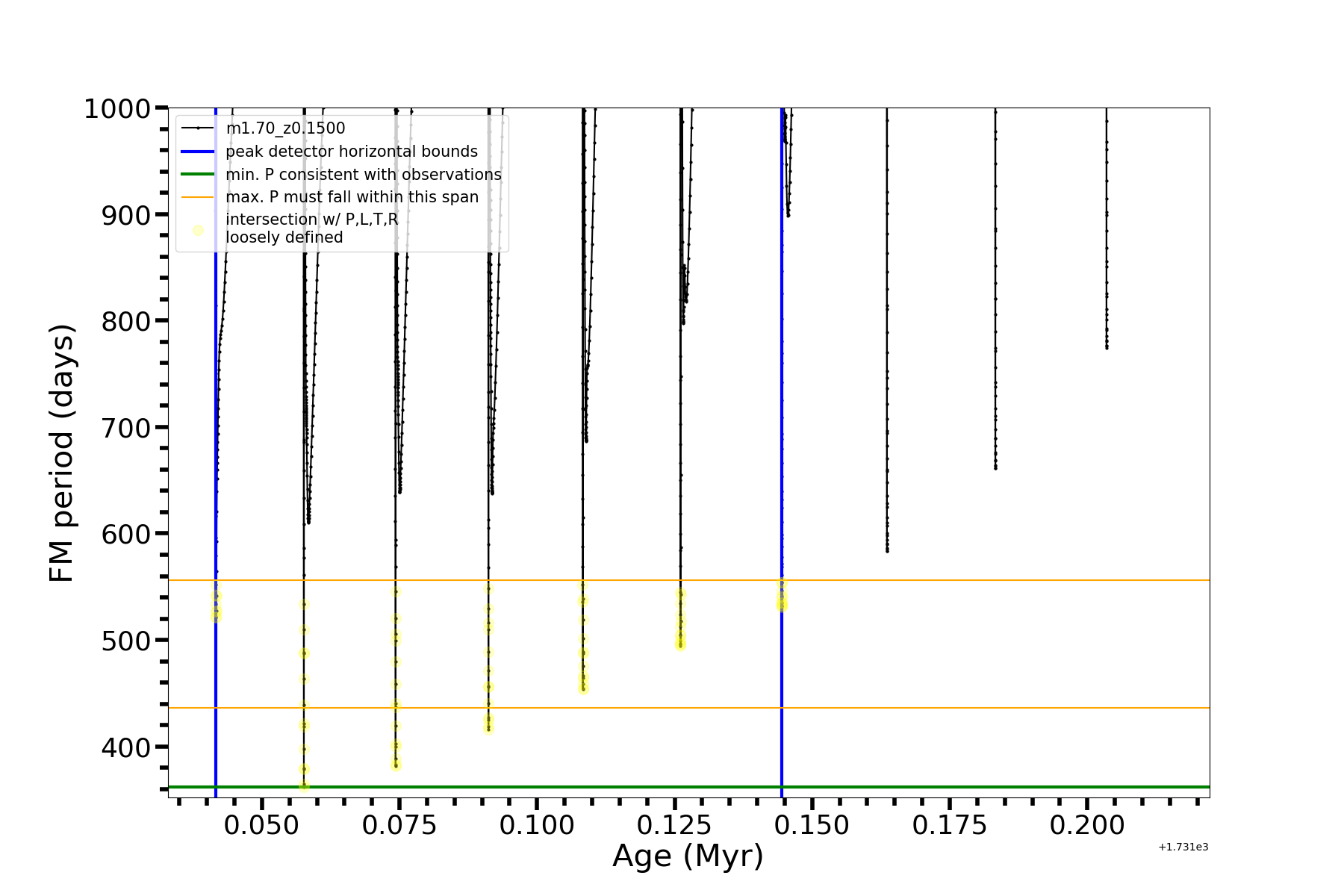Click the 'Age (Myr)' x-axis label

[x=688, y=856]
